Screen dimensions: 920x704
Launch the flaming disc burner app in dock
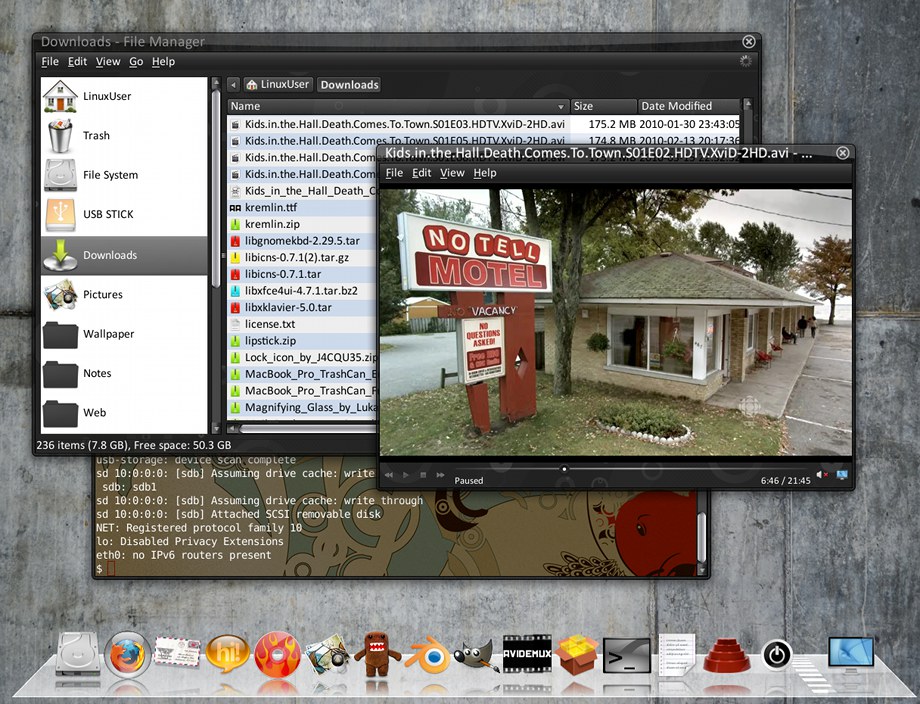pyautogui.click(x=277, y=654)
